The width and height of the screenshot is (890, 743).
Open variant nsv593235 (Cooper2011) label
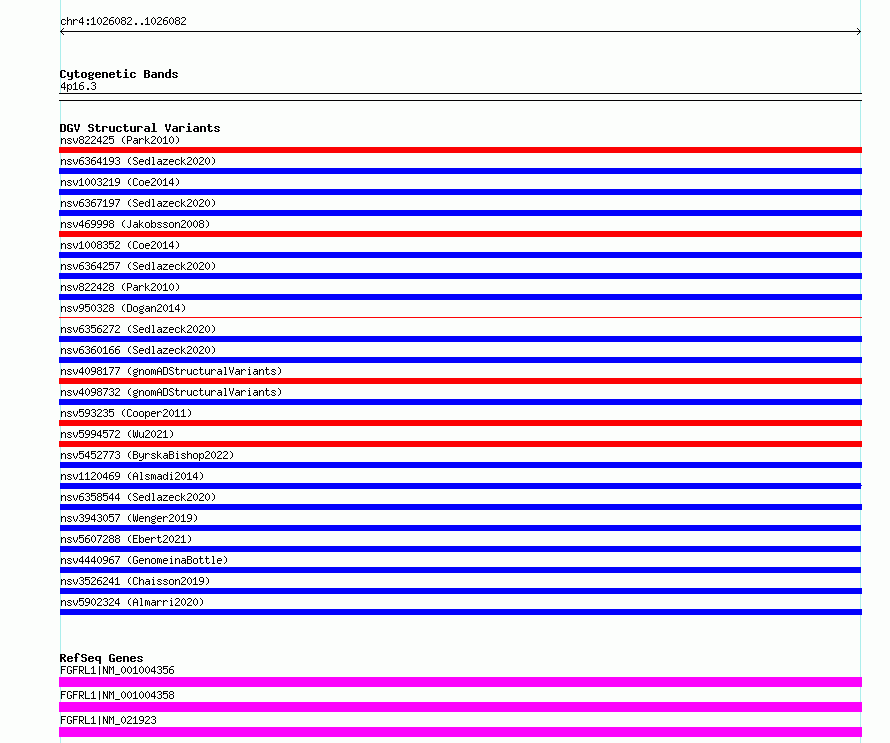click(126, 413)
